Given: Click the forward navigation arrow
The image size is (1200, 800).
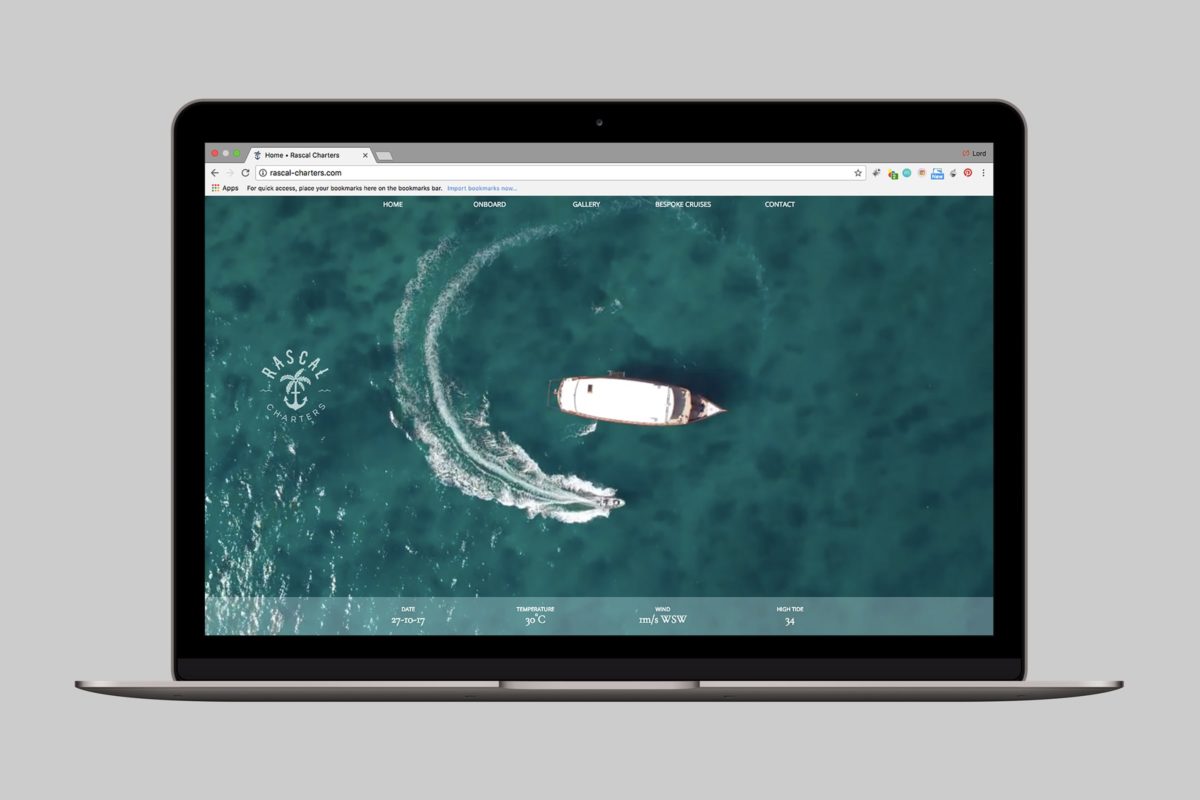Looking at the screenshot, I should (x=229, y=173).
